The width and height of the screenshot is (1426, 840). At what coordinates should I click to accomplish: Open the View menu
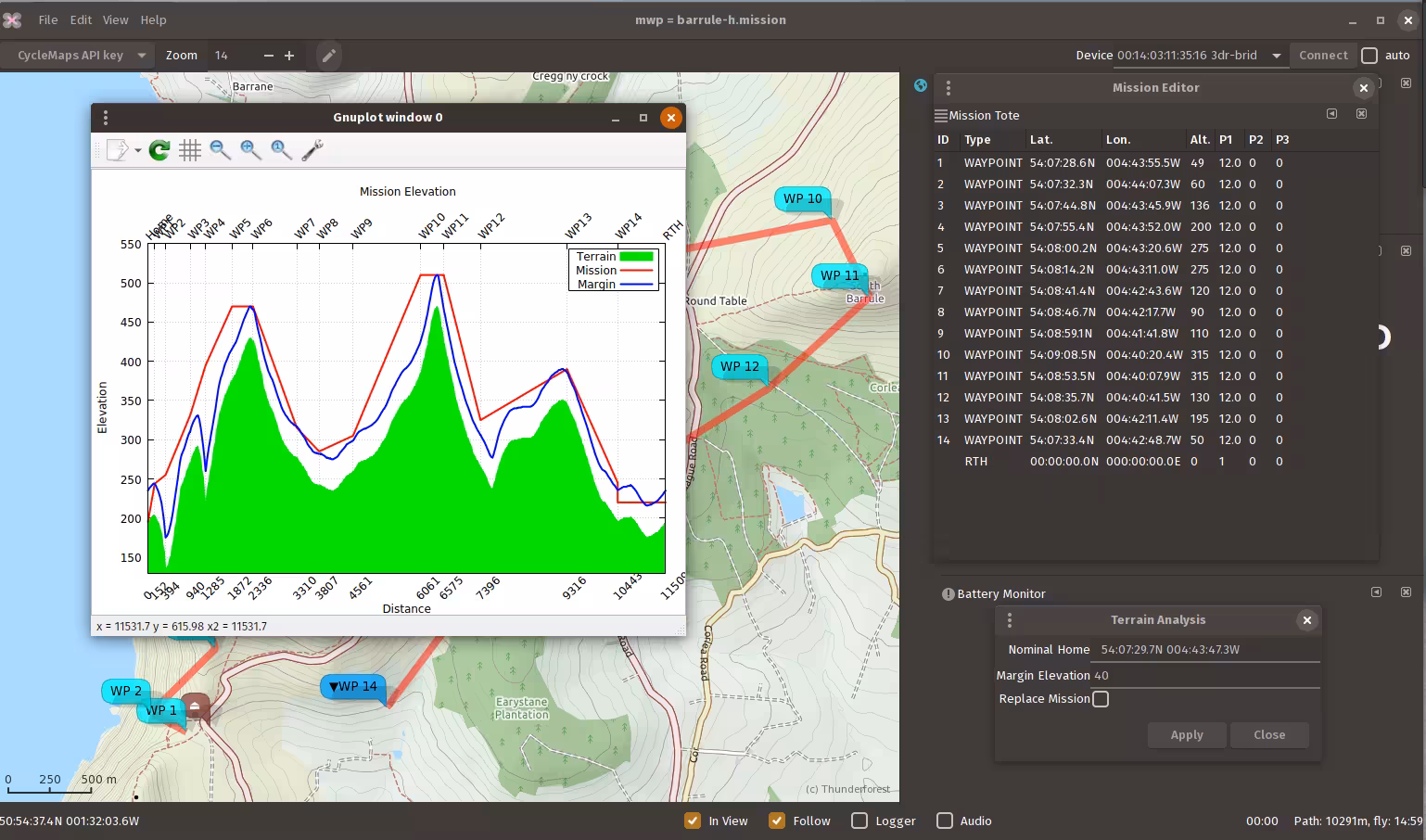click(115, 19)
